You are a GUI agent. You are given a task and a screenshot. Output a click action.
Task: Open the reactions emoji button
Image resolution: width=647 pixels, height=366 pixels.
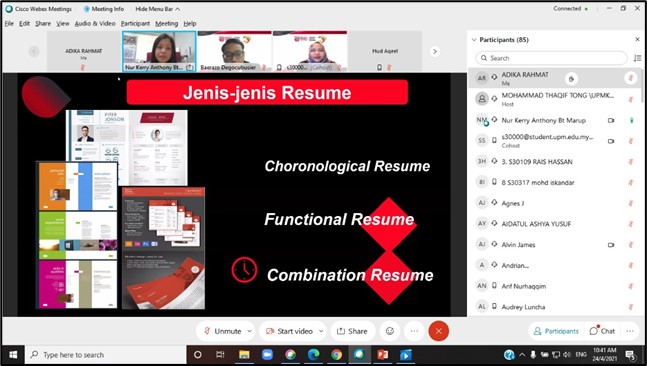390,331
